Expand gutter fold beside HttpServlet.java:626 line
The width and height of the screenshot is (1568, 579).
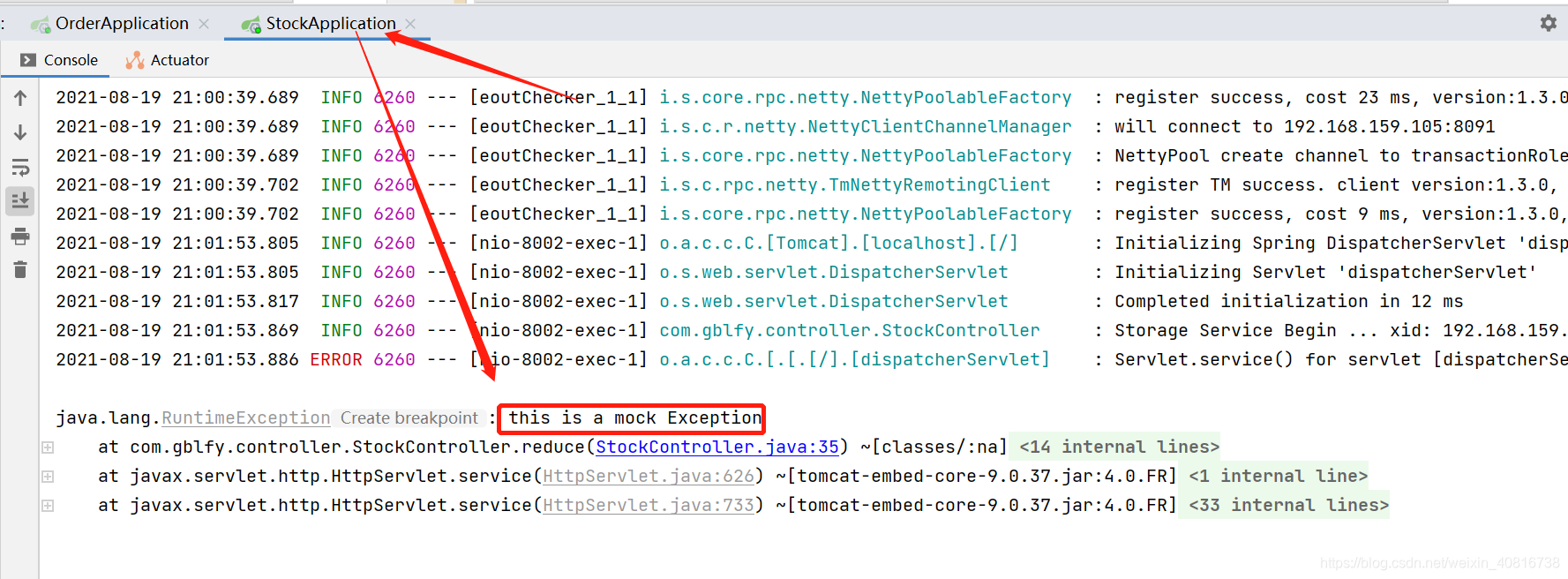(48, 477)
